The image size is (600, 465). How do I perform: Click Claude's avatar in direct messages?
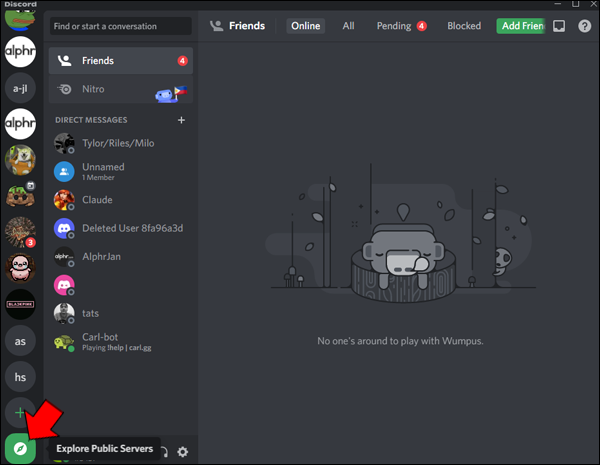click(x=64, y=200)
